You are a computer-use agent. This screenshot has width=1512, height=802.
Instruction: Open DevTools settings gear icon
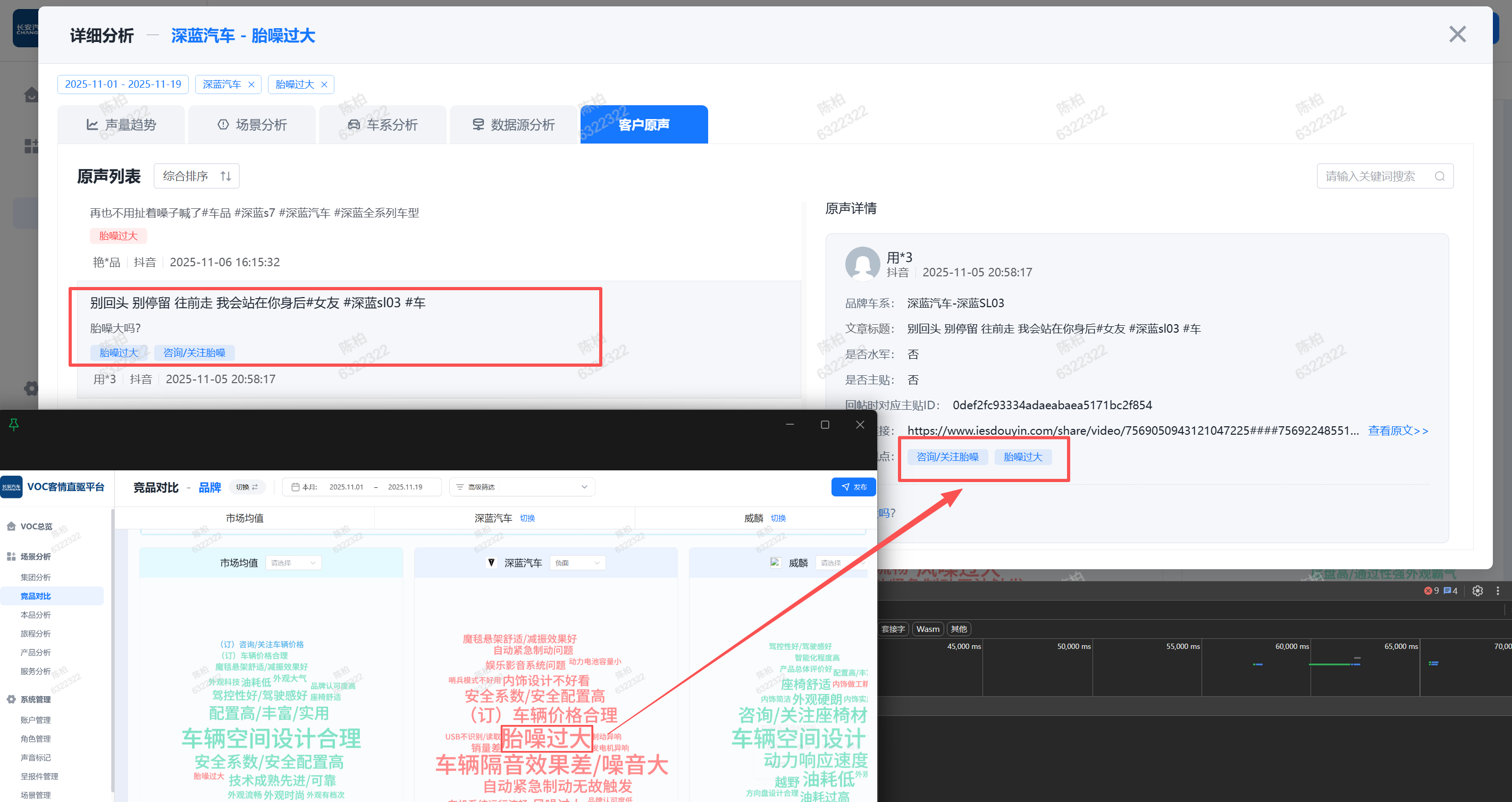(1477, 591)
